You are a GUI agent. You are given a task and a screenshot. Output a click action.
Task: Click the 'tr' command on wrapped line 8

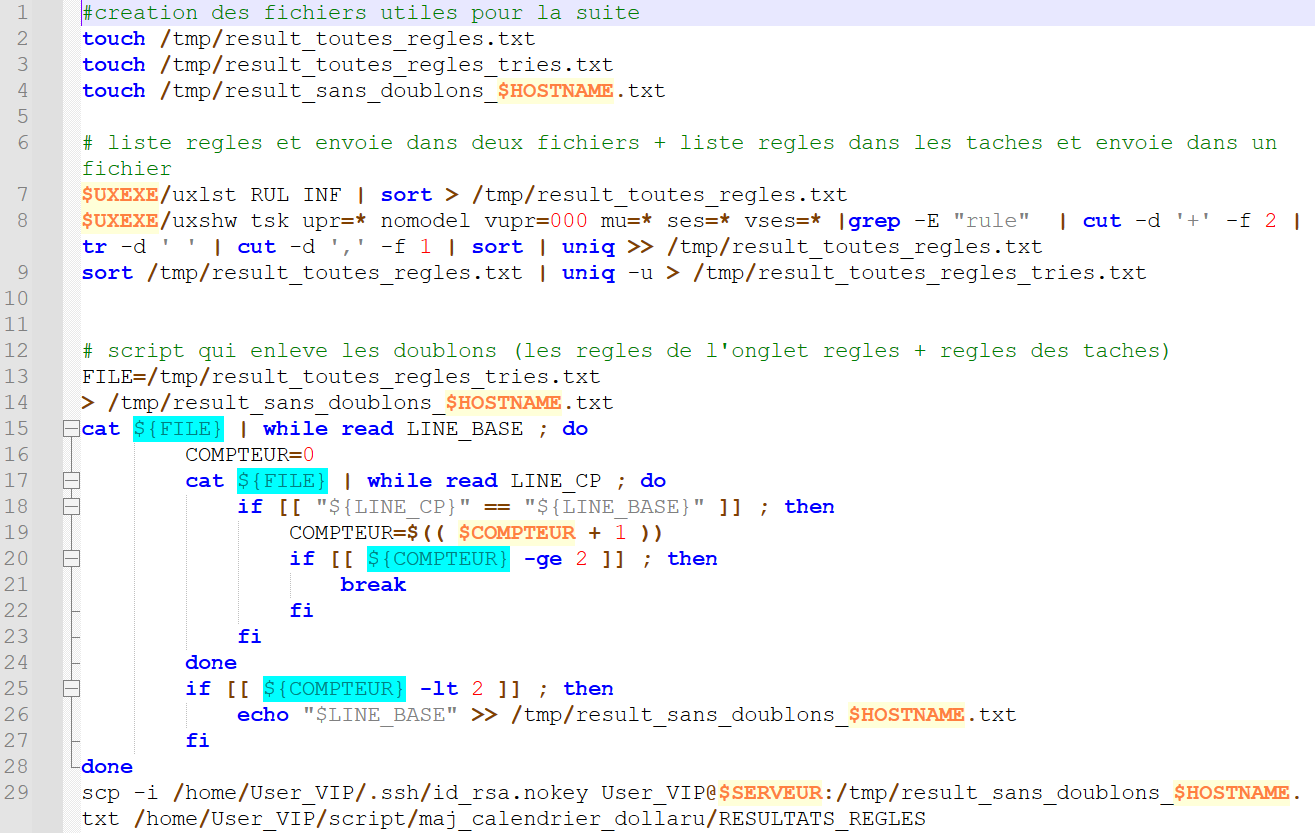95,247
